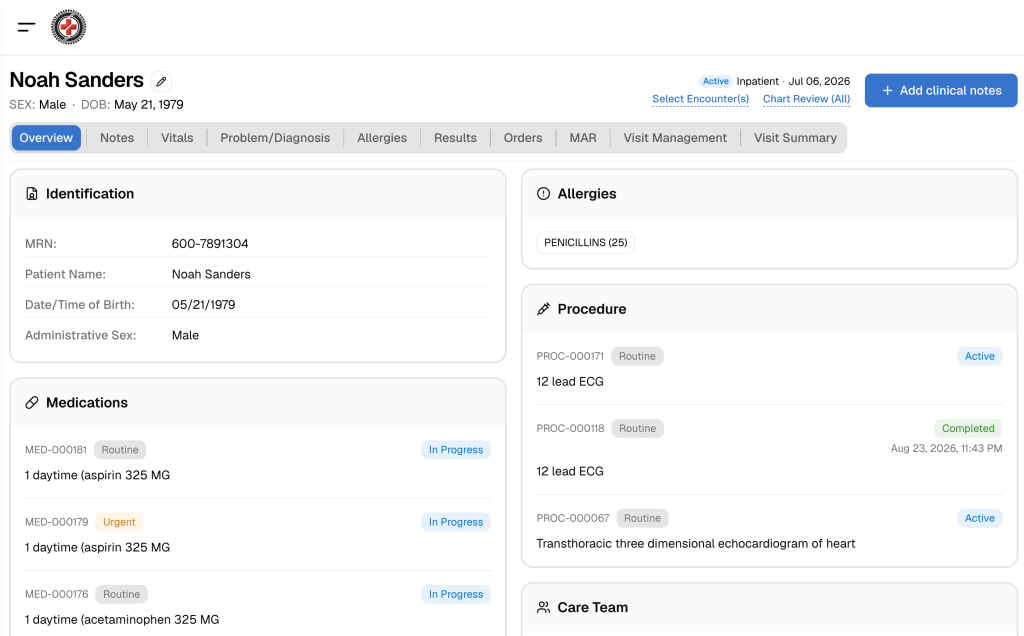Select medication MED-000179 ID
Image resolution: width=1024 pixels, height=636 pixels.
pos(56,522)
